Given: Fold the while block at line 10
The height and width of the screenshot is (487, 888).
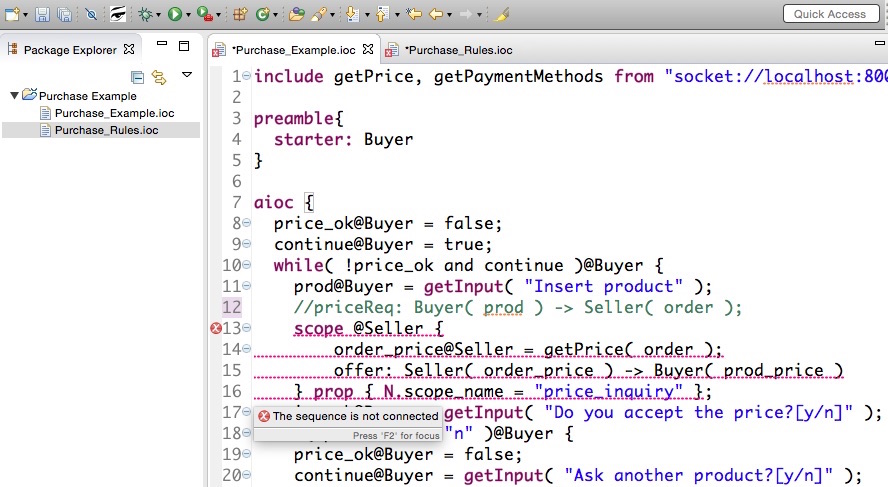Looking at the screenshot, I should point(247,265).
